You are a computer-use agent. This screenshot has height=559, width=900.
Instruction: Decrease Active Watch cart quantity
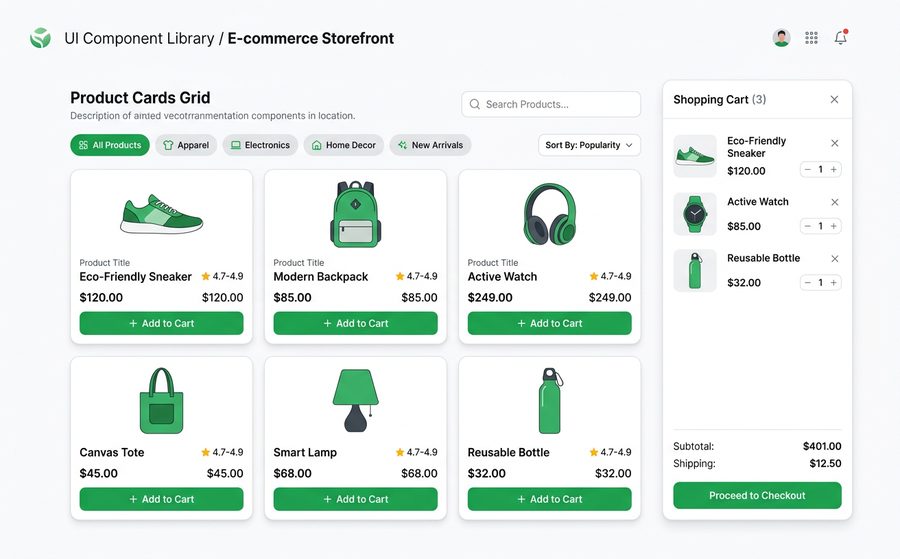(808, 226)
